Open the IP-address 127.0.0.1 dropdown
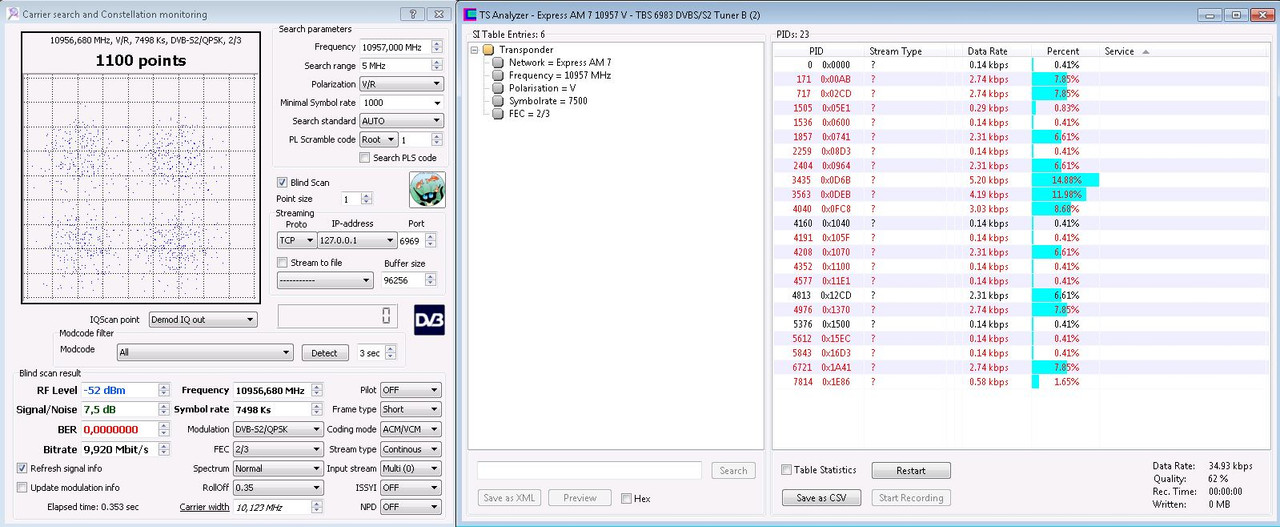Viewport: 1280px width, 527px height. 358,240
